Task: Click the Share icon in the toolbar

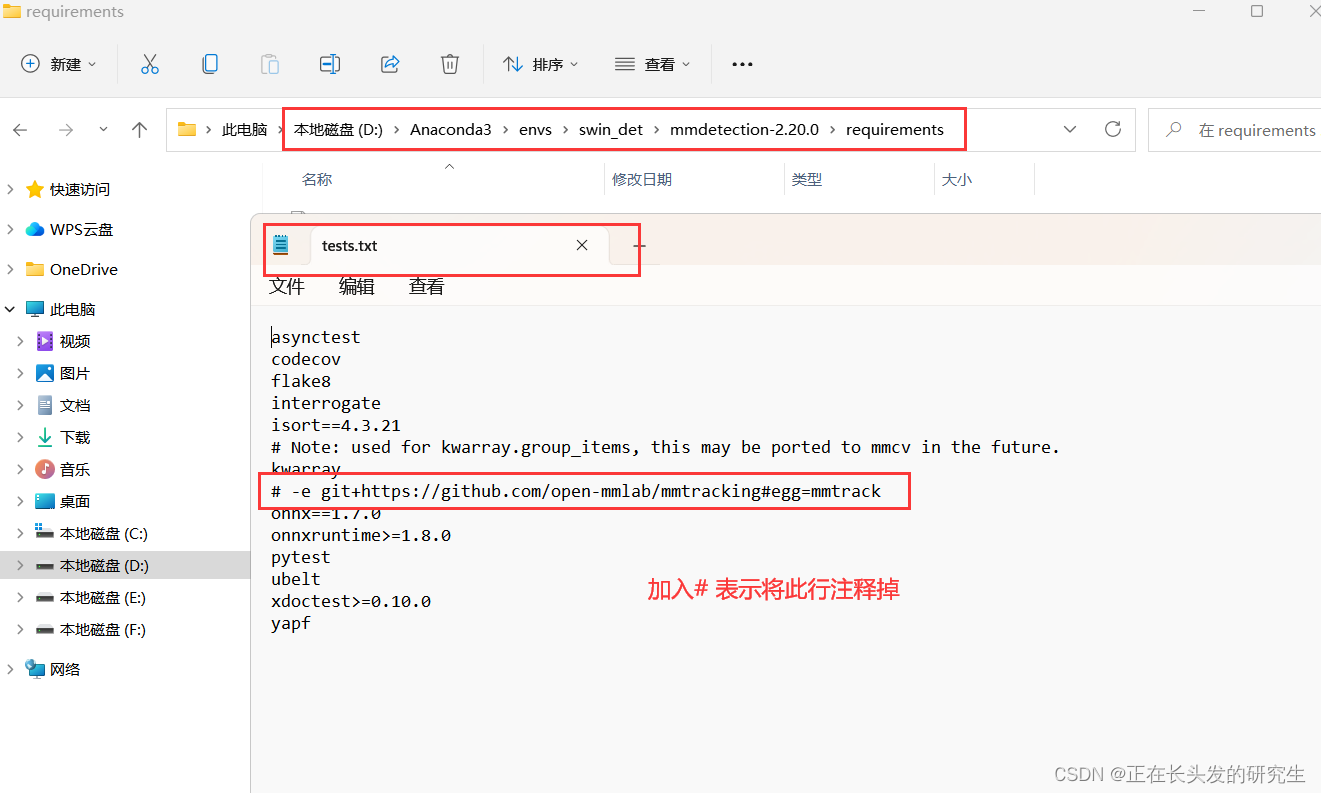Action: 390,64
